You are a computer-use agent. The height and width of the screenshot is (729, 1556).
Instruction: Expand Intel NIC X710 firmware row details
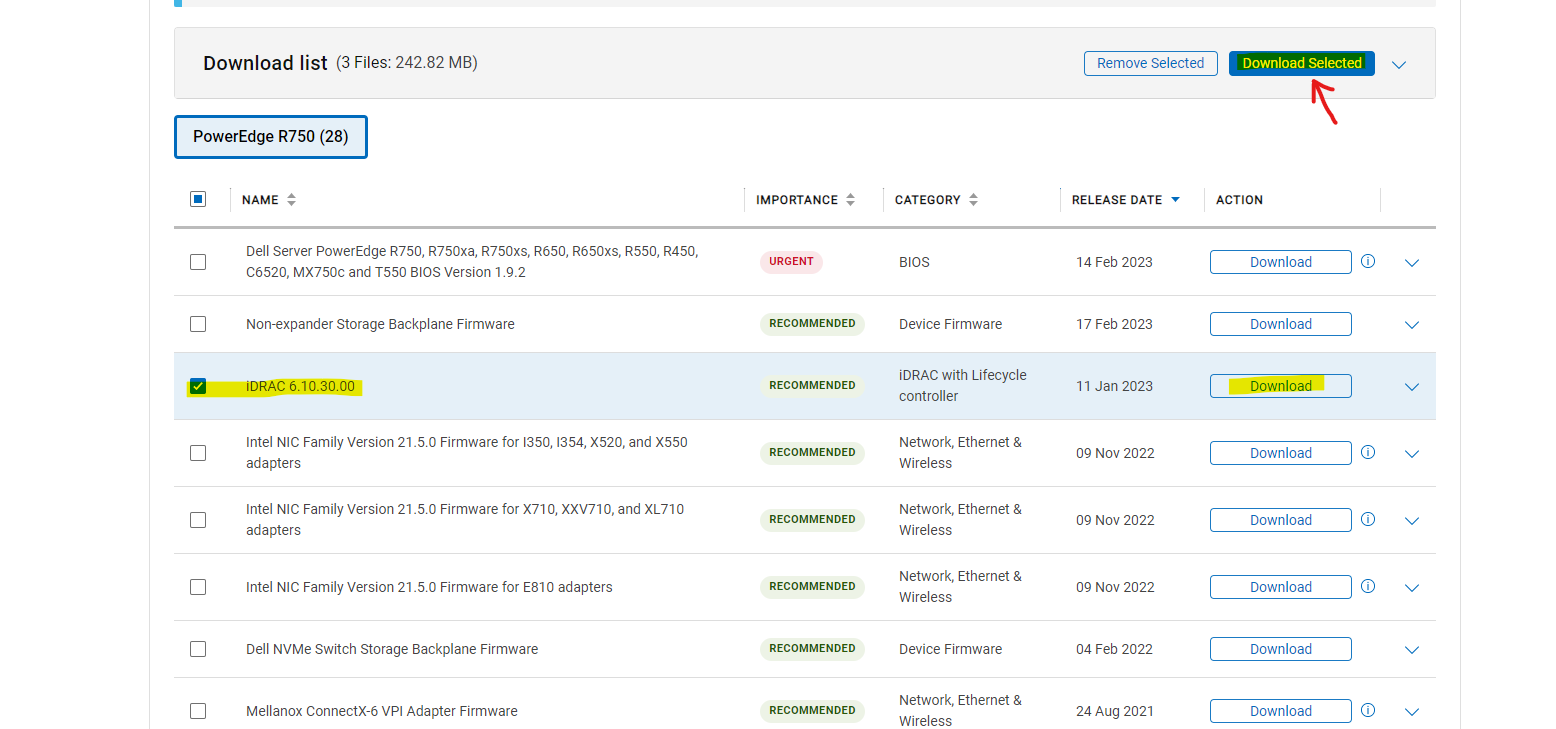click(x=1412, y=521)
